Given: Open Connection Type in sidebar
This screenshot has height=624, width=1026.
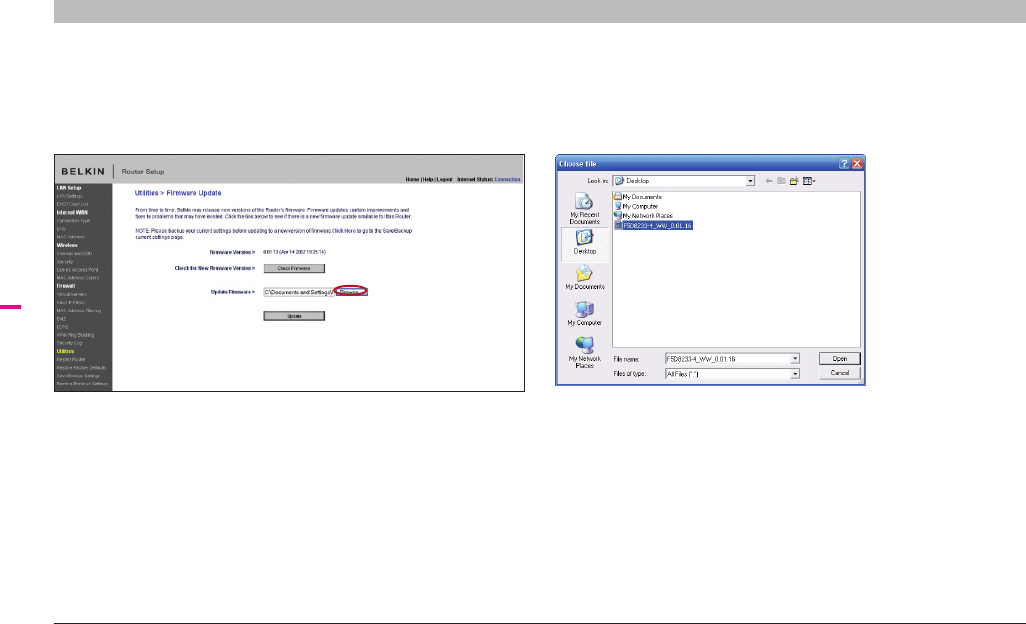Looking at the screenshot, I should [x=73, y=221].
